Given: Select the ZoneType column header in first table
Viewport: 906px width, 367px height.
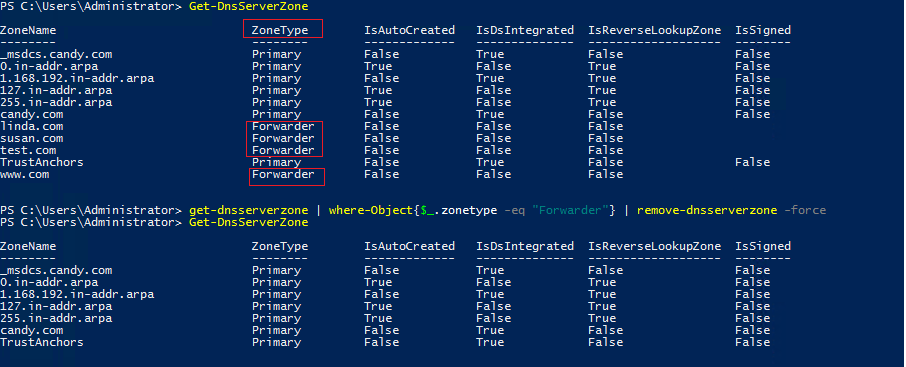Looking at the screenshot, I should pyautogui.click(x=280, y=29).
